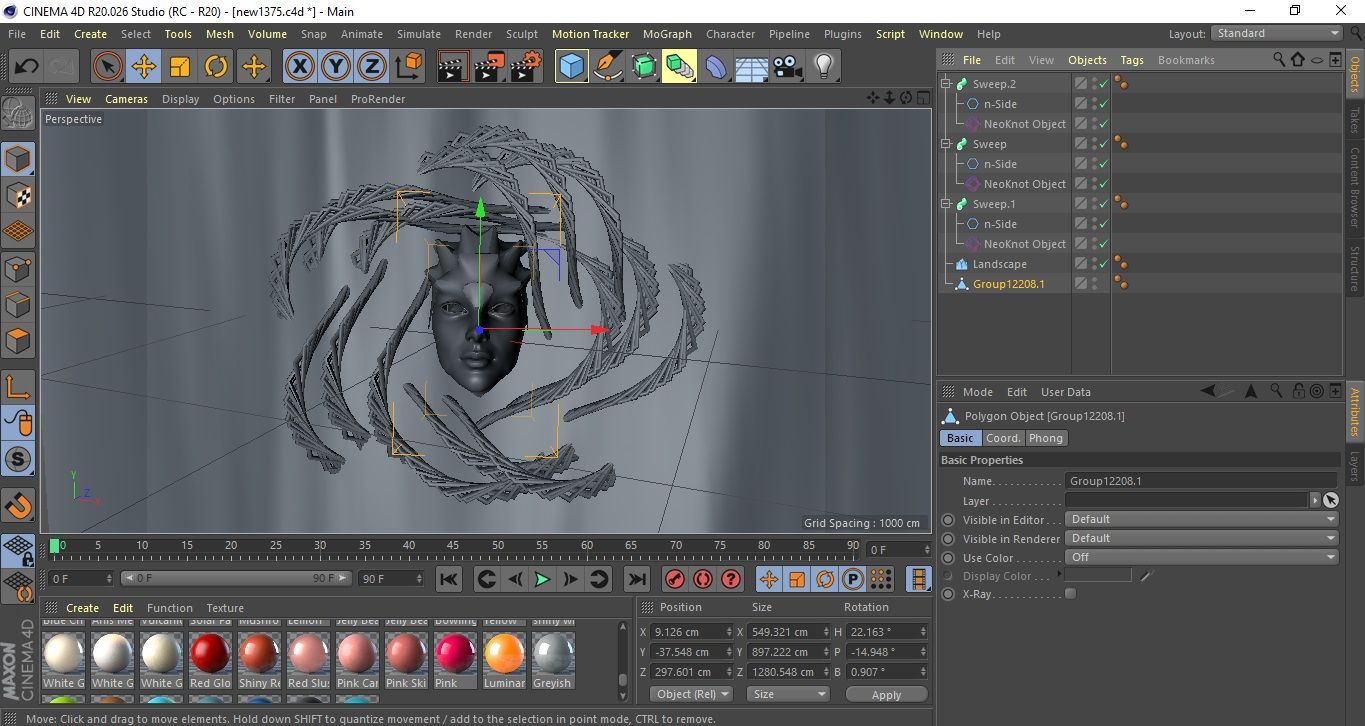Toggle visibility dots for Group12208.1
The width and height of the screenshot is (1365, 726).
click(1095, 284)
